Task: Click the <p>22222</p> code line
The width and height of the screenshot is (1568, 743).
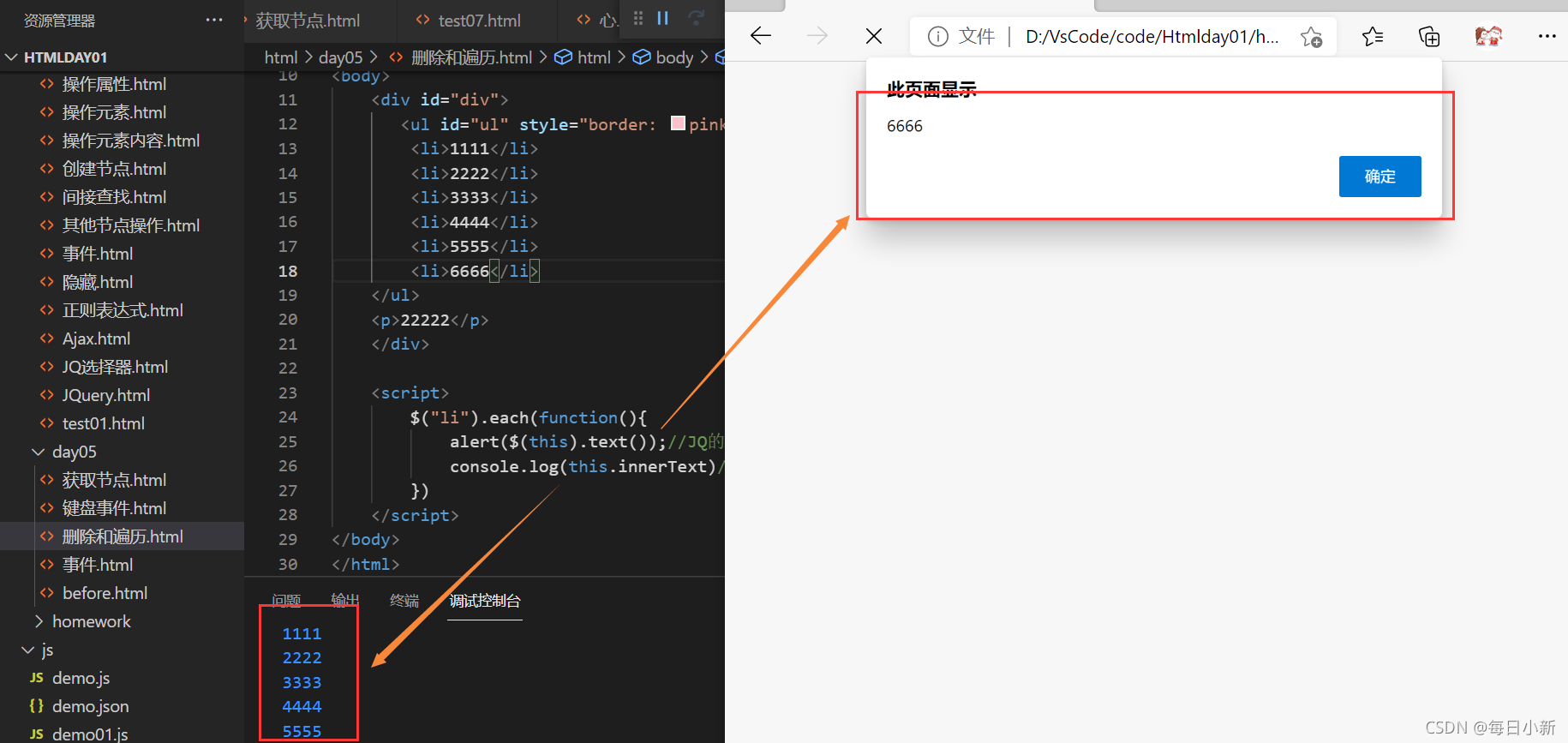Action: (x=430, y=320)
